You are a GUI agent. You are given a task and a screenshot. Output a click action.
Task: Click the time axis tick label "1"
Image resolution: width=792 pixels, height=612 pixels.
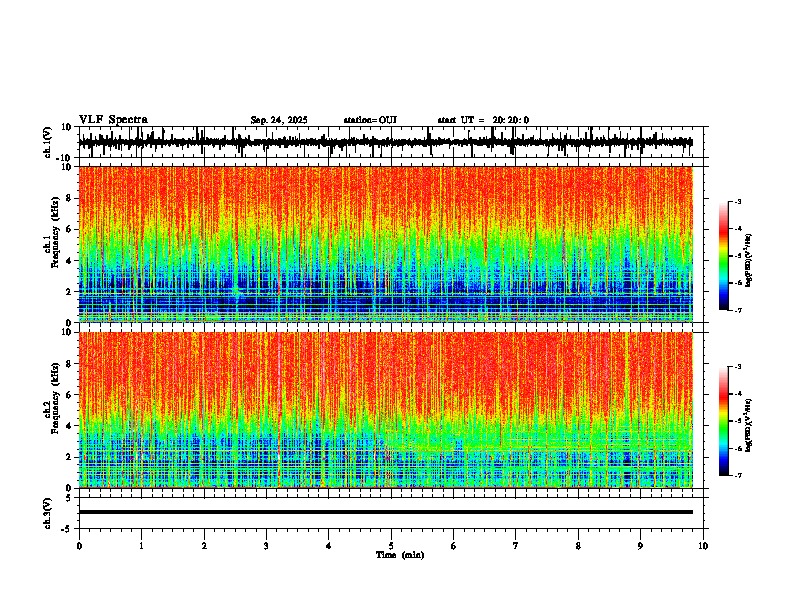coord(141,546)
